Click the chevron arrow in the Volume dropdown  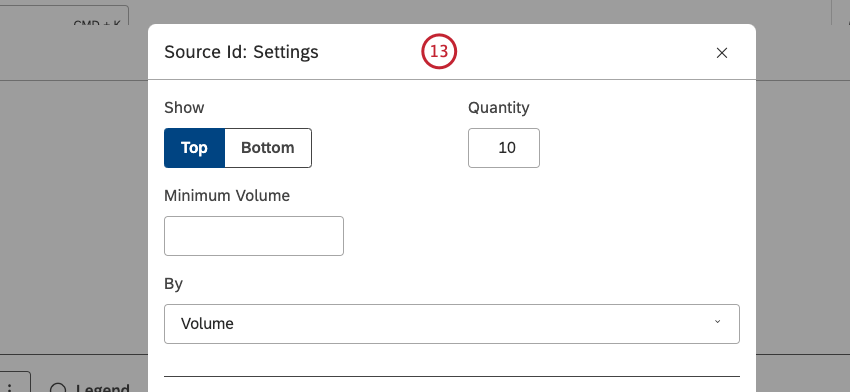pos(717,322)
